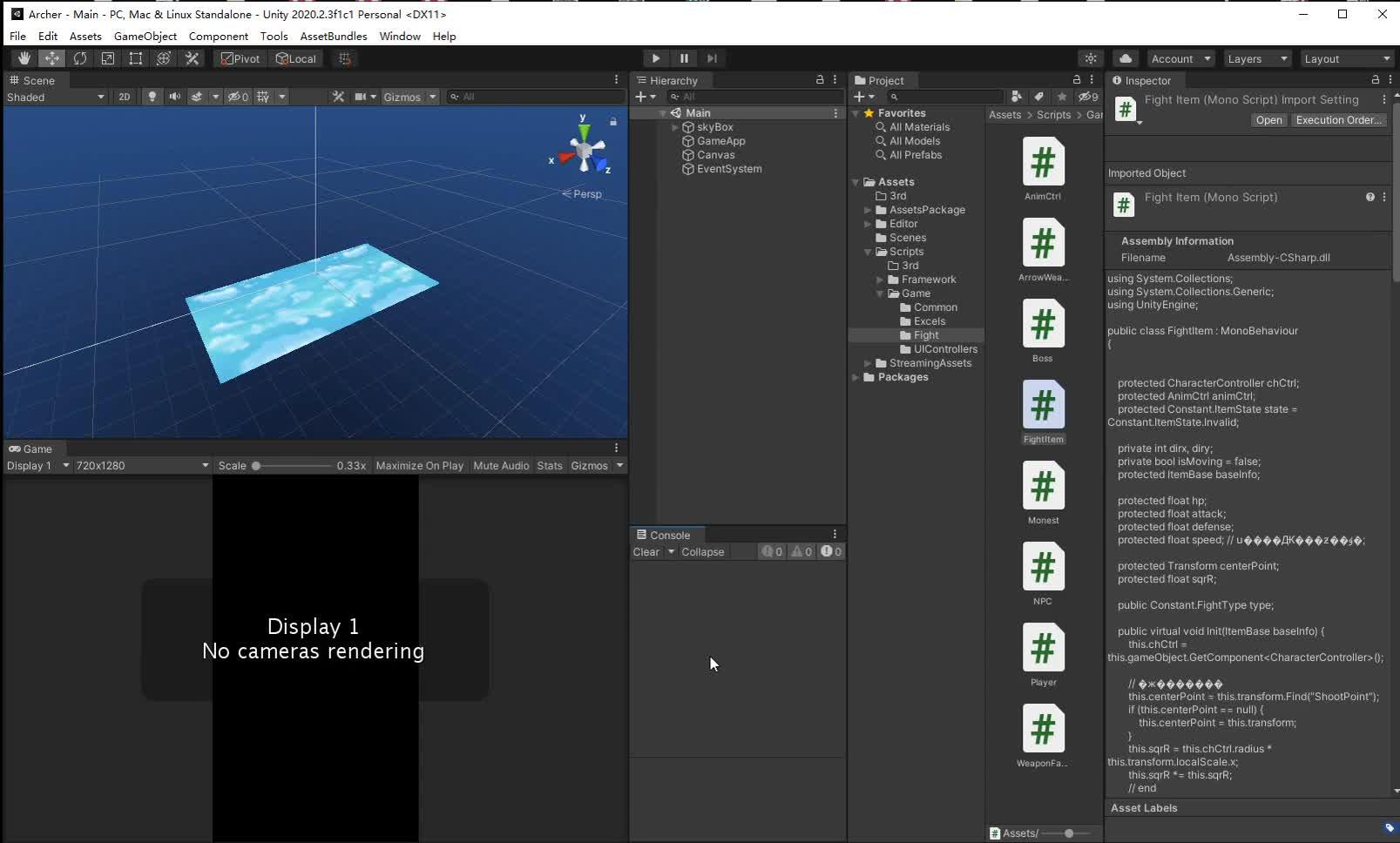Select the Move tool
This screenshot has height=843, width=1400.
tap(52, 57)
